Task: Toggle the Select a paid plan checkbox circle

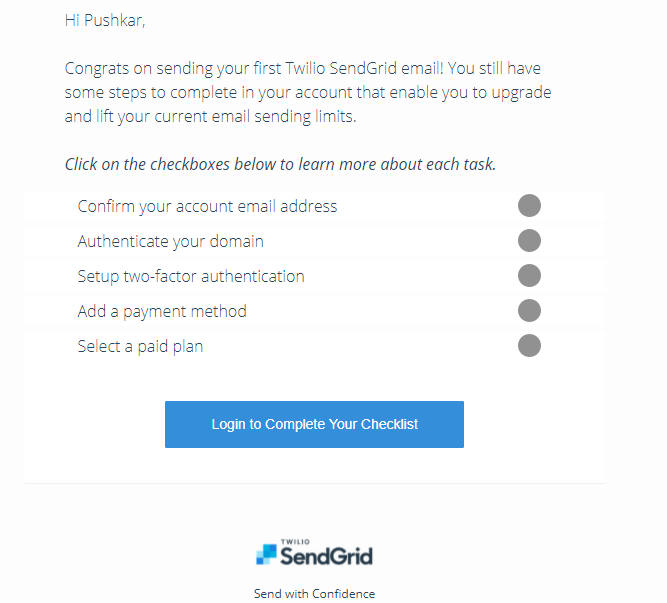Action: tap(529, 345)
